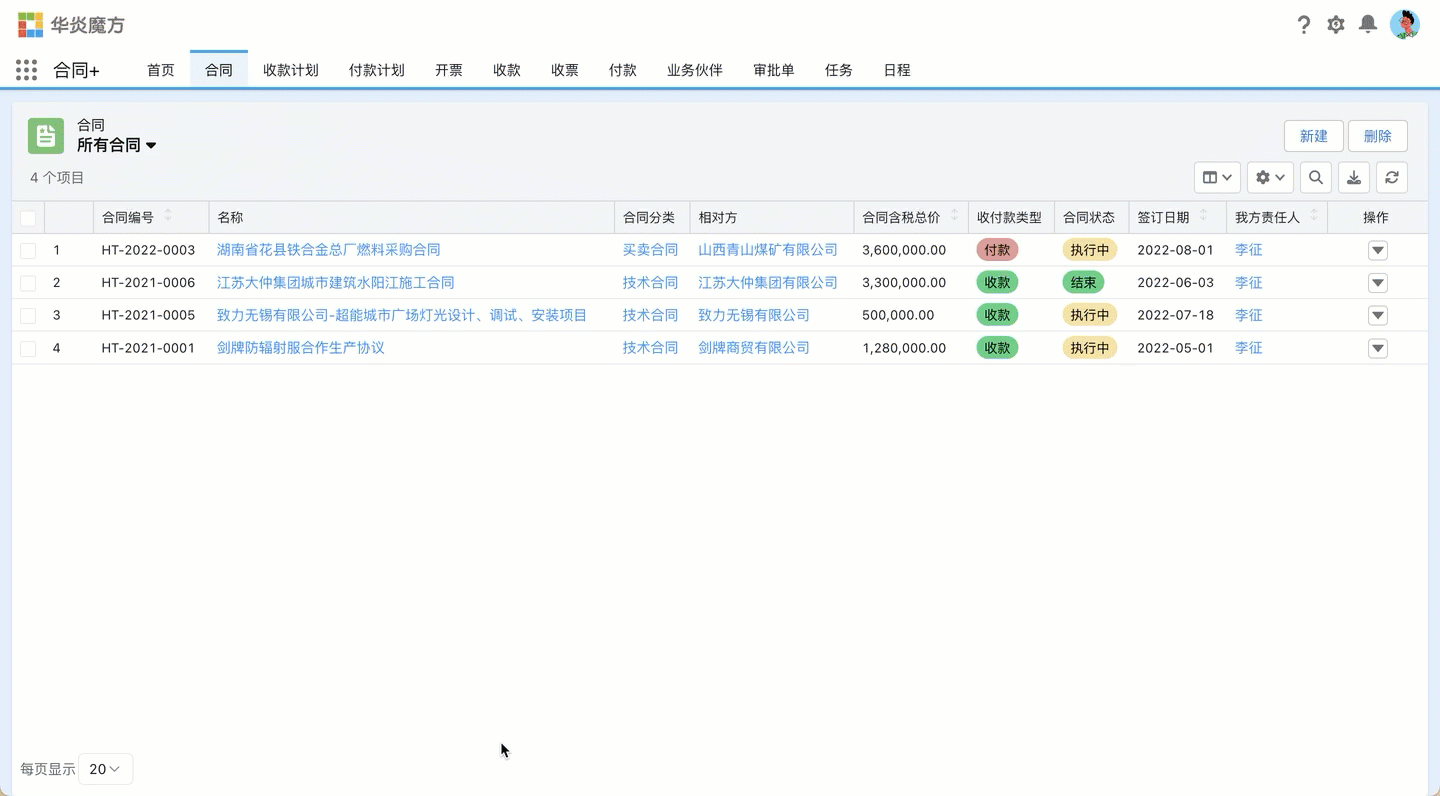Open the list view settings gear icon
The image size is (1440, 796).
point(1269,177)
